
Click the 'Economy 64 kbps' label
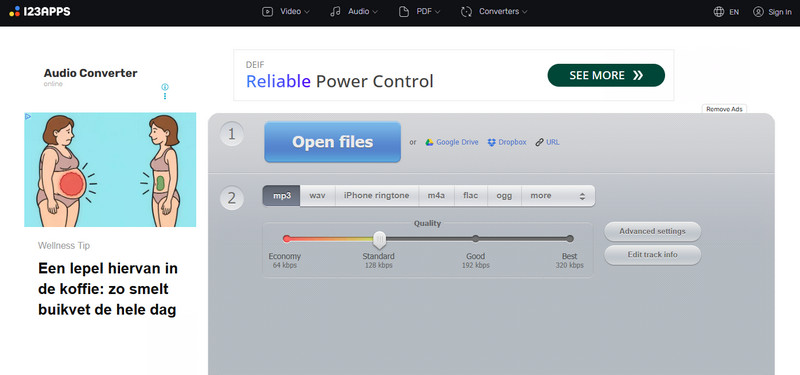pos(285,261)
